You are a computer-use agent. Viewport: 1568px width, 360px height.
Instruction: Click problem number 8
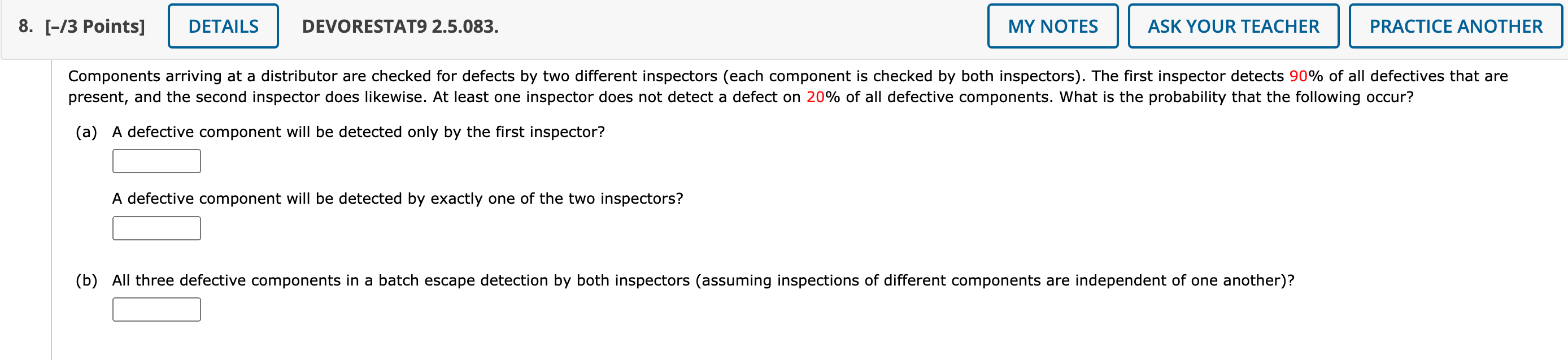tap(24, 27)
